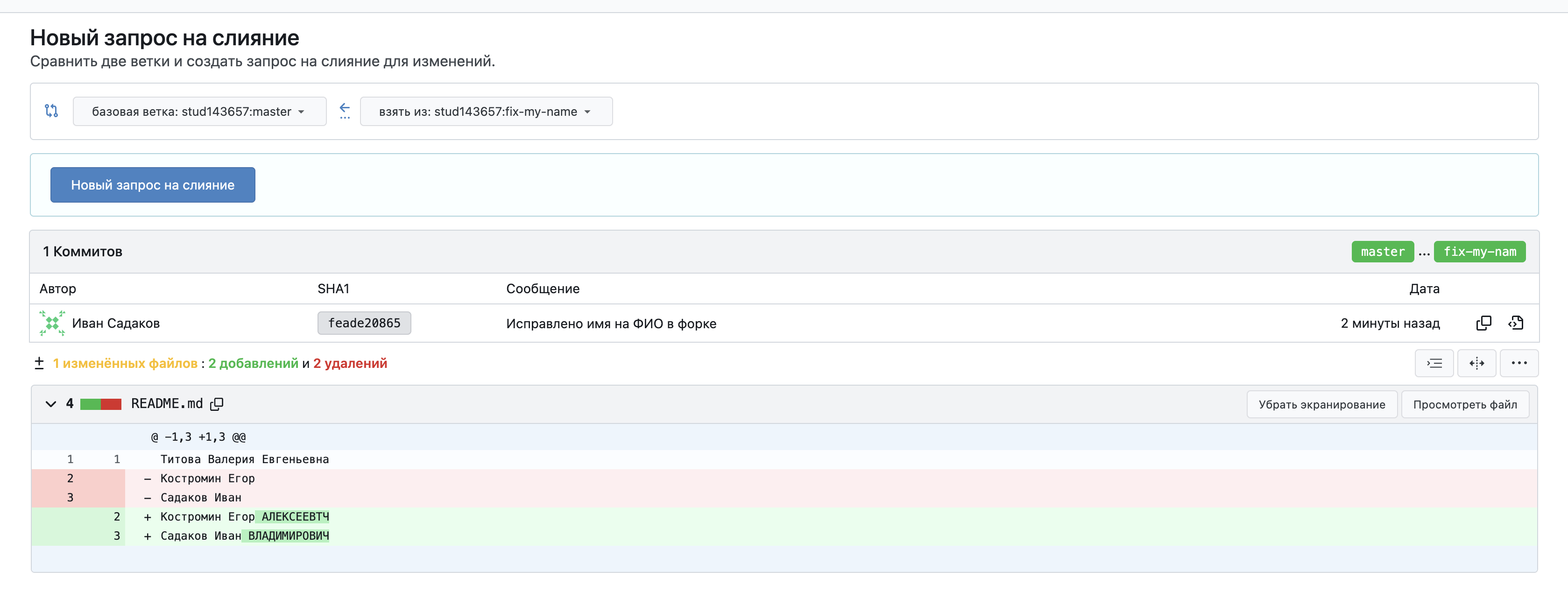This screenshot has width=1568, height=606.
Task: Open diff options three-dots menu
Action: (1519, 363)
